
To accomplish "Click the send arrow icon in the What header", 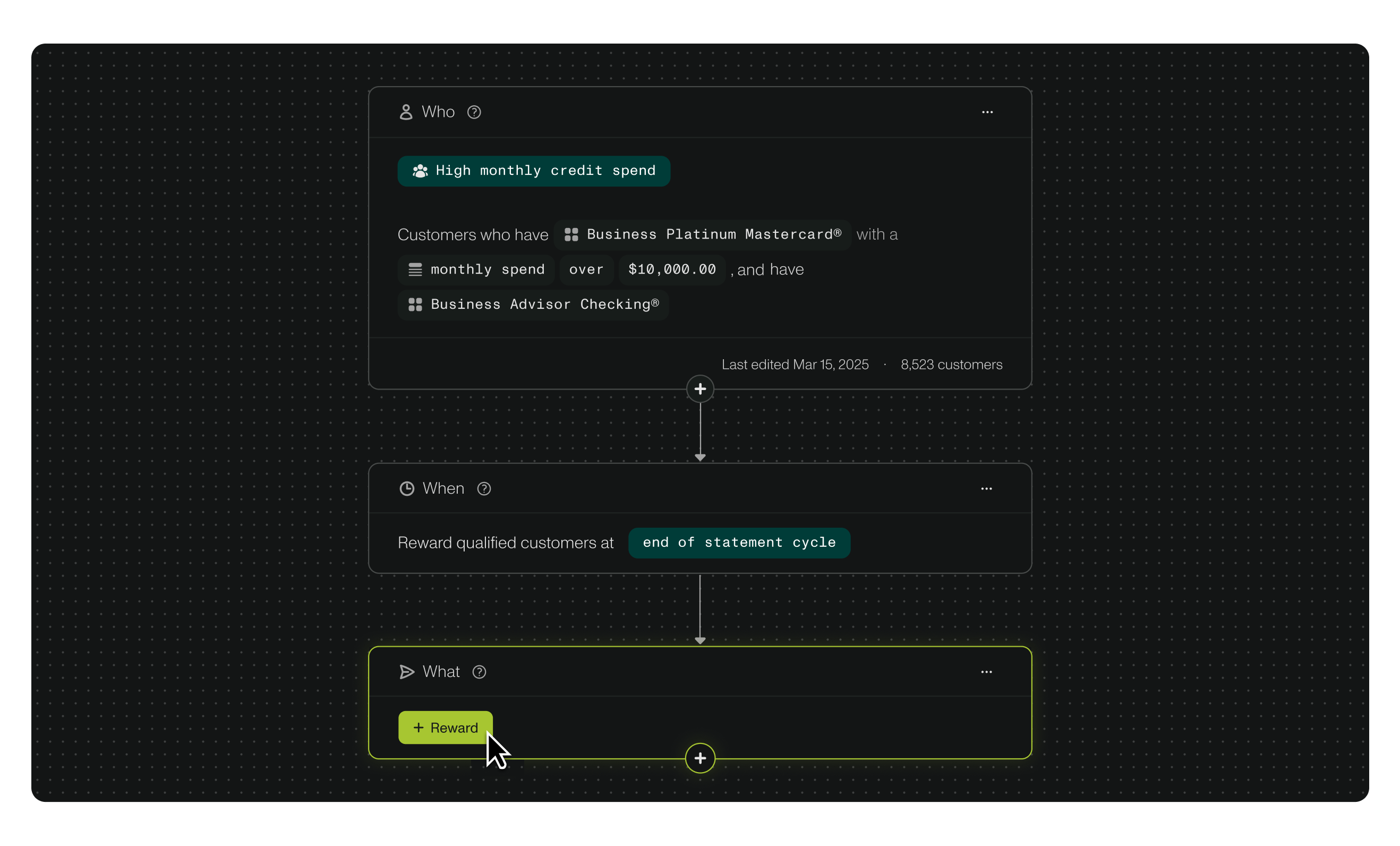I will coord(407,672).
